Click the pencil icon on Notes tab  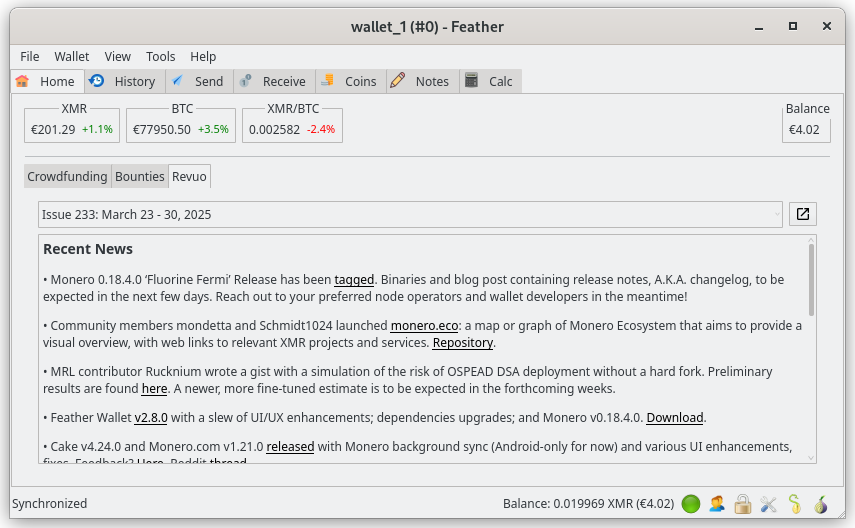coord(398,80)
